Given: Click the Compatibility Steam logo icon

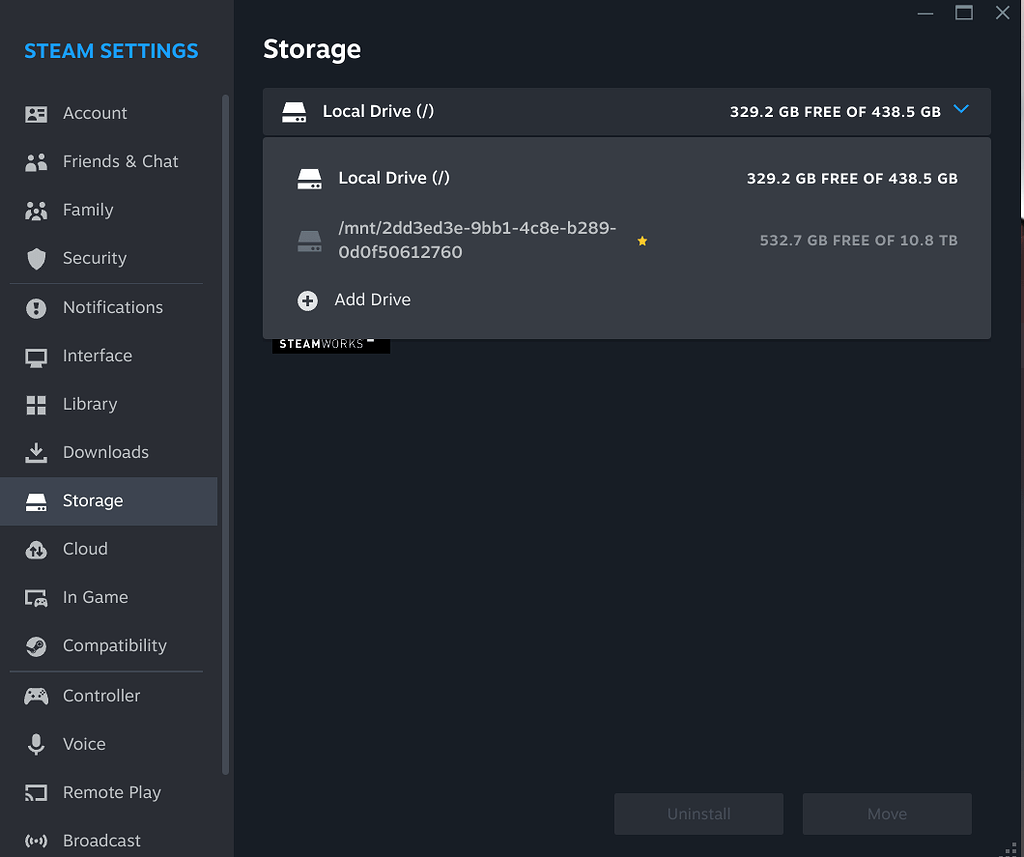Looking at the screenshot, I should (x=36, y=646).
